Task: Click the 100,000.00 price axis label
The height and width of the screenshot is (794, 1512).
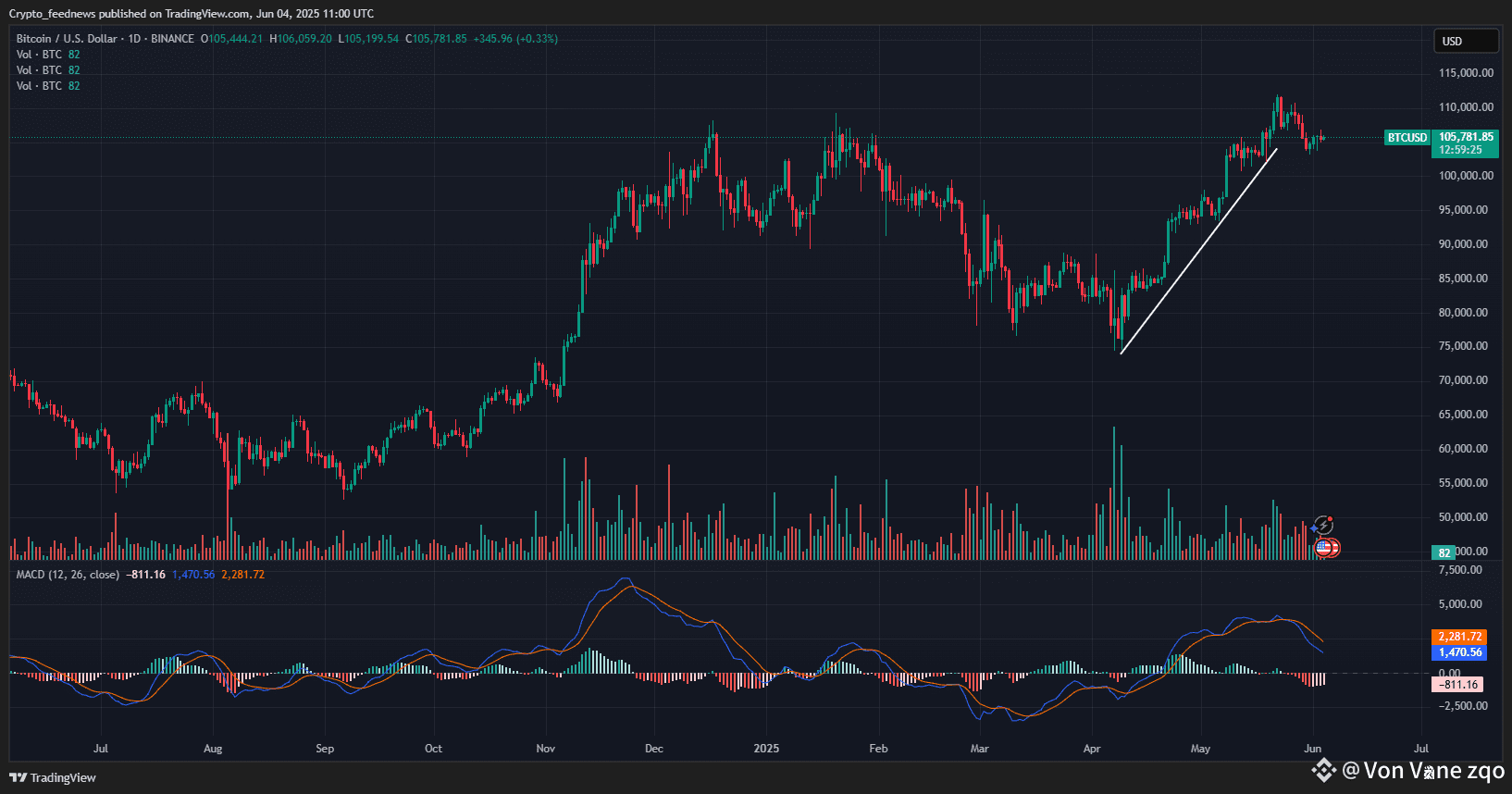Action: click(1466, 176)
